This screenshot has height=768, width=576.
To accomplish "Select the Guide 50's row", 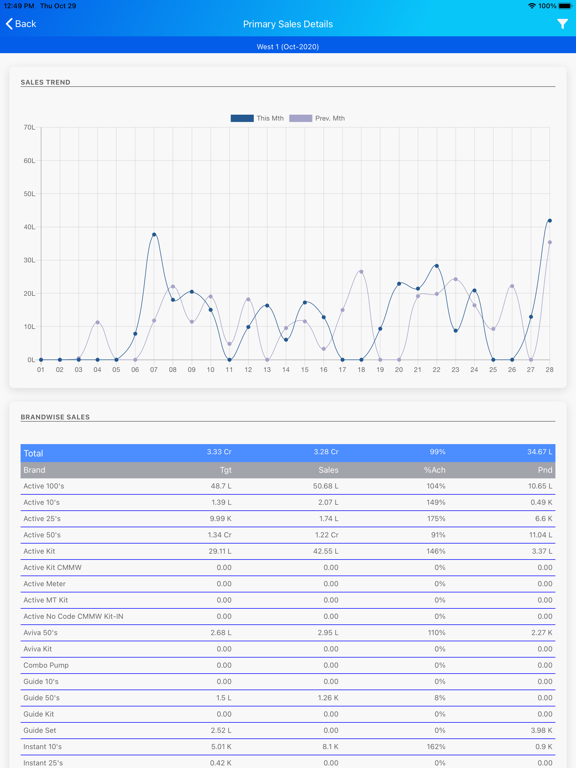I will 288,697.
